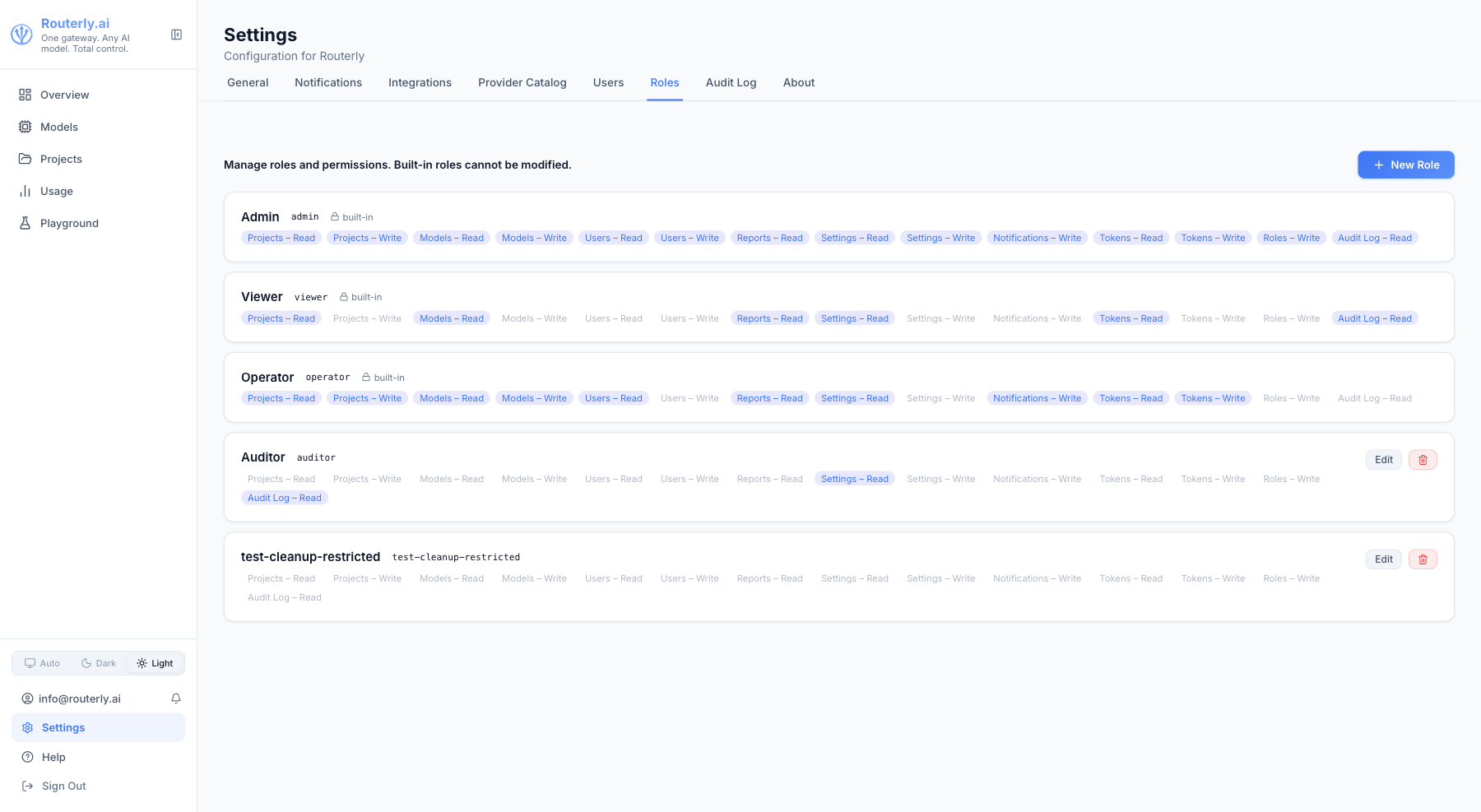Open the General settings tab
This screenshot has width=1481, height=812.
coord(248,82)
